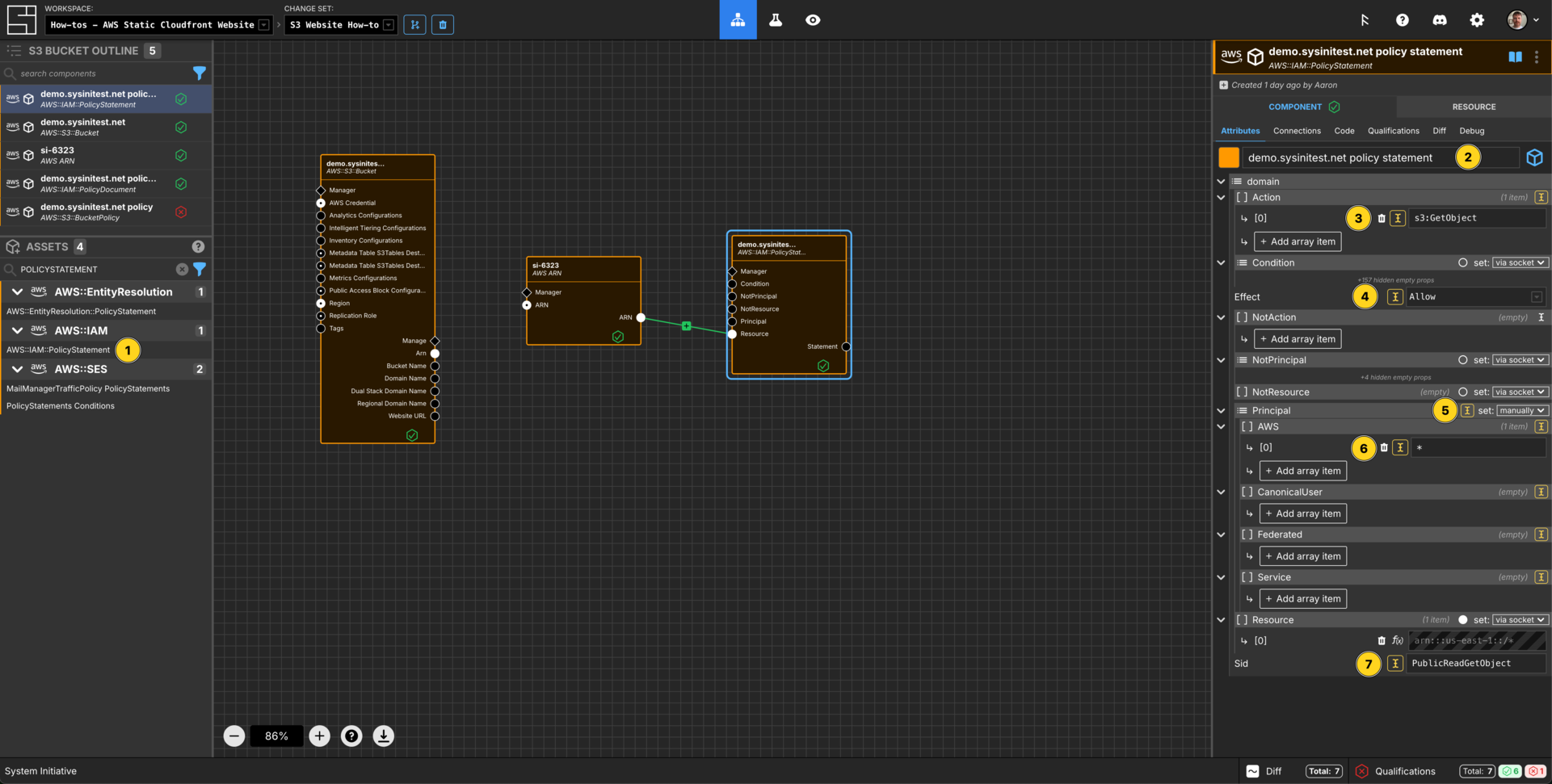The width and height of the screenshot is (1552, 784).
Task: Click the failed qualification icon for demo.sysinitest.net policy
Action: click(x=181, y=212)
